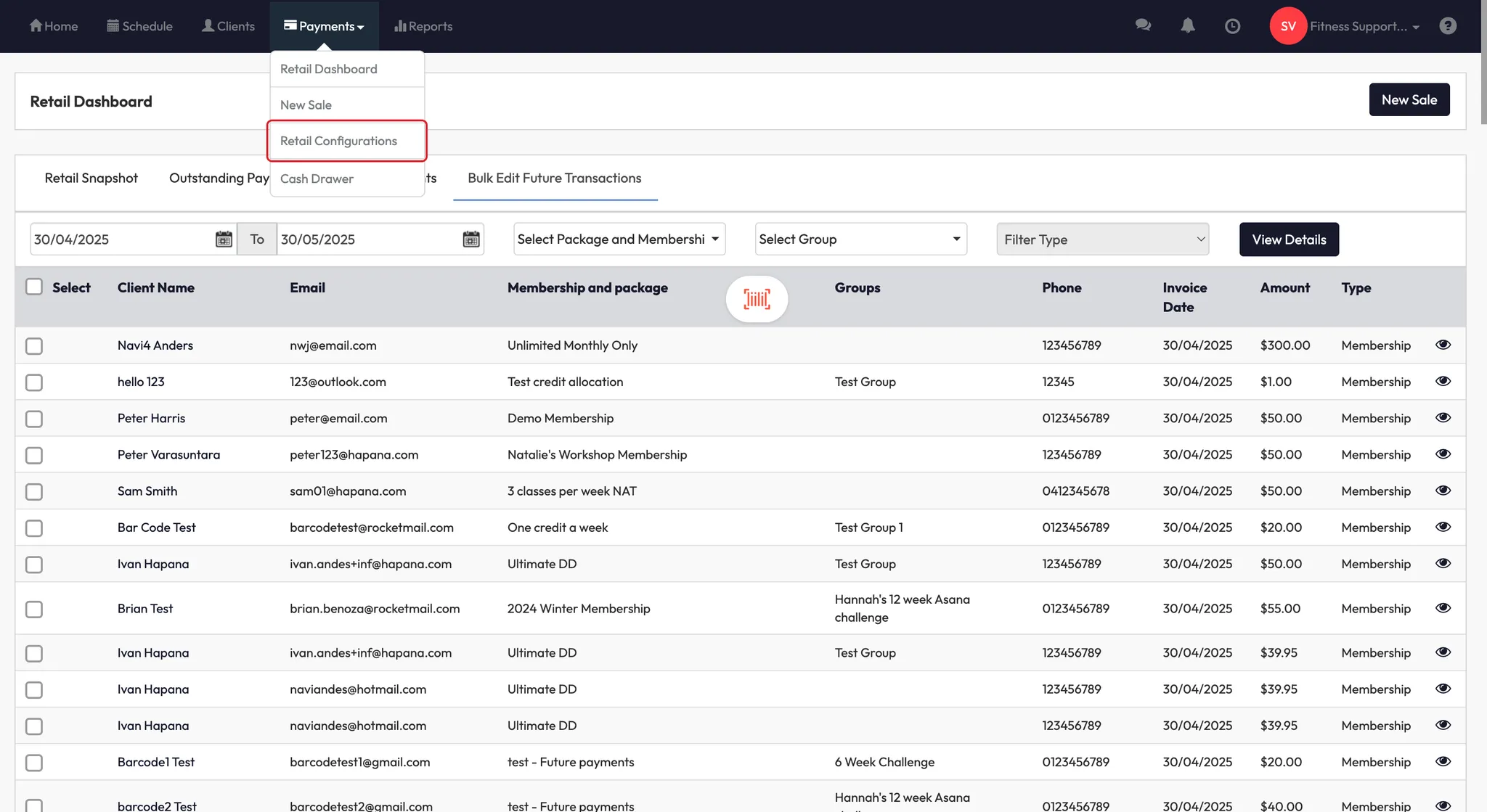
Task: Open the start date calendar picker
Action: [x=224, y=239]
